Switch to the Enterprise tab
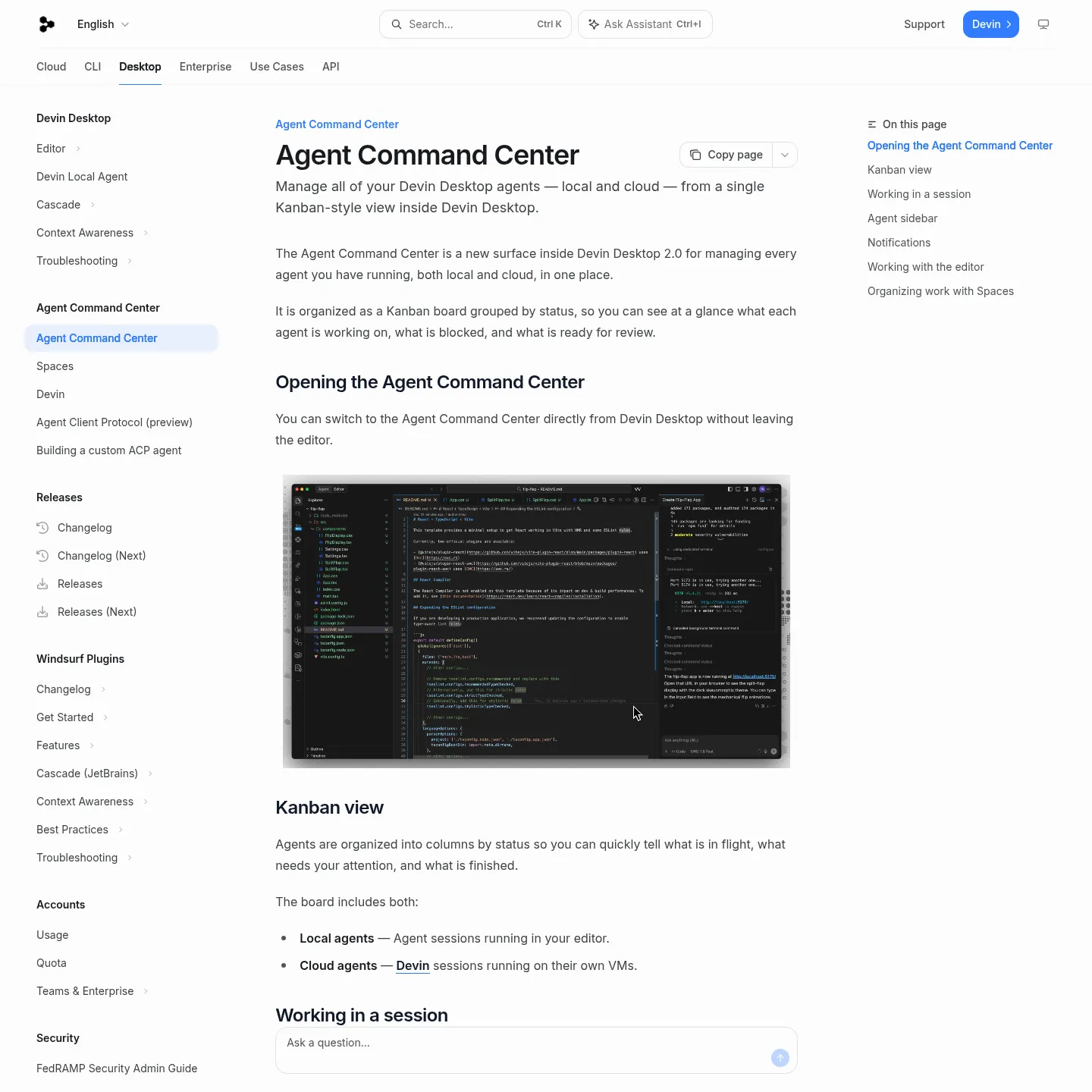 coord(206,67)
